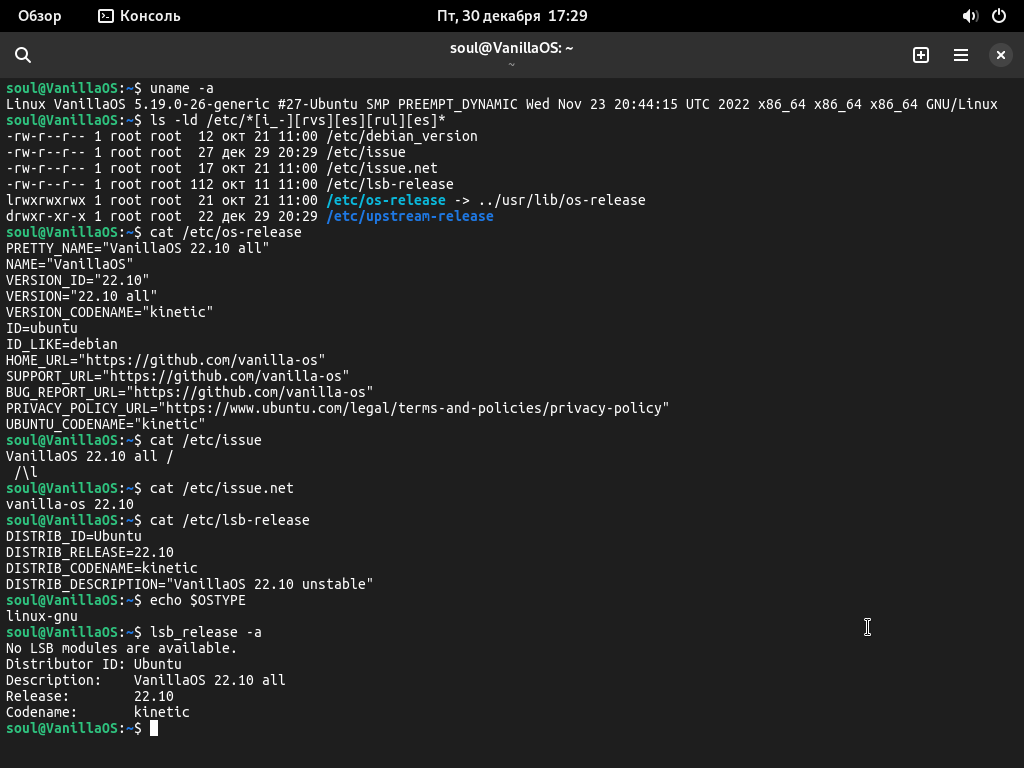
Task: Click the /etc/issue.net file name in listing
Action: coord(381,168)
